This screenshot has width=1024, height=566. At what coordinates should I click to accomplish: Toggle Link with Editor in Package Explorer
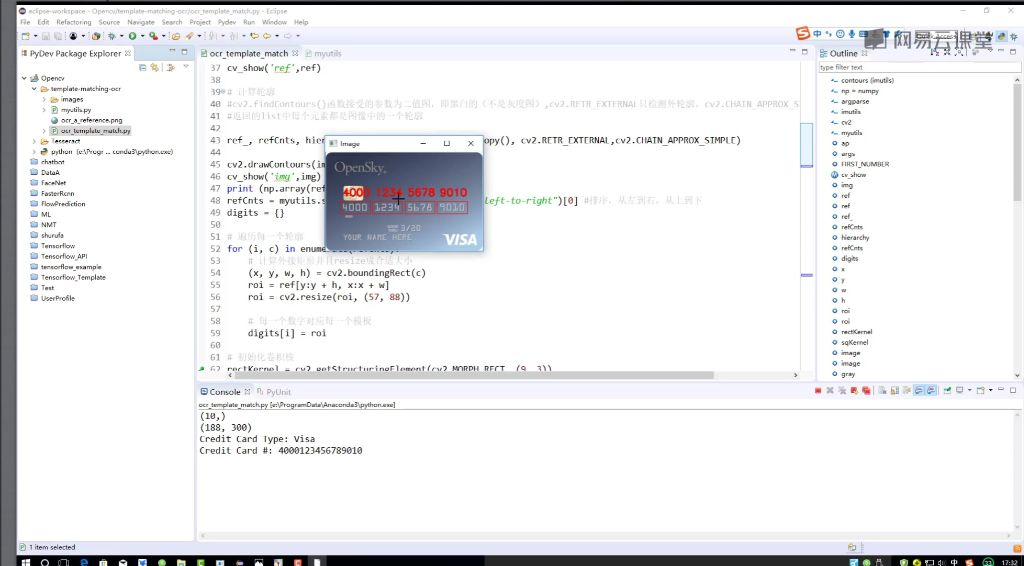(x=155, y=67)
